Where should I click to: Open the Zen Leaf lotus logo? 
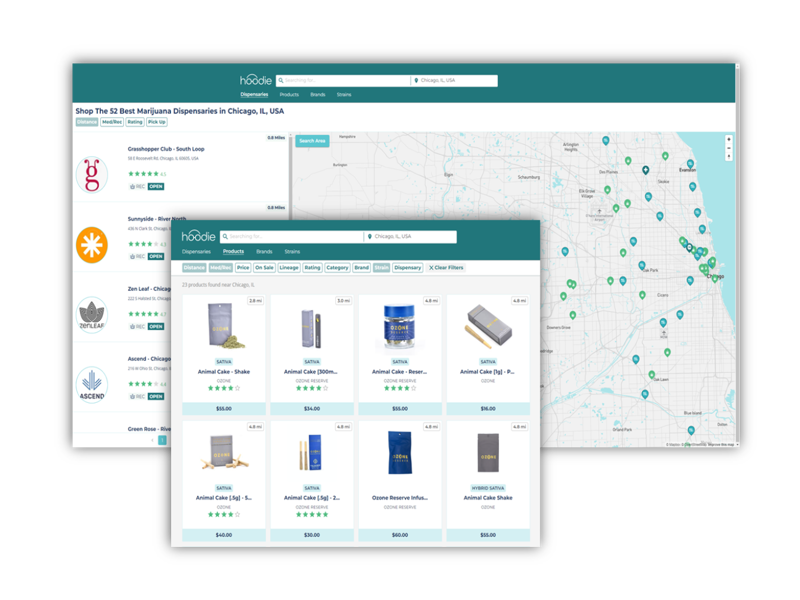(x=92, y=315)
